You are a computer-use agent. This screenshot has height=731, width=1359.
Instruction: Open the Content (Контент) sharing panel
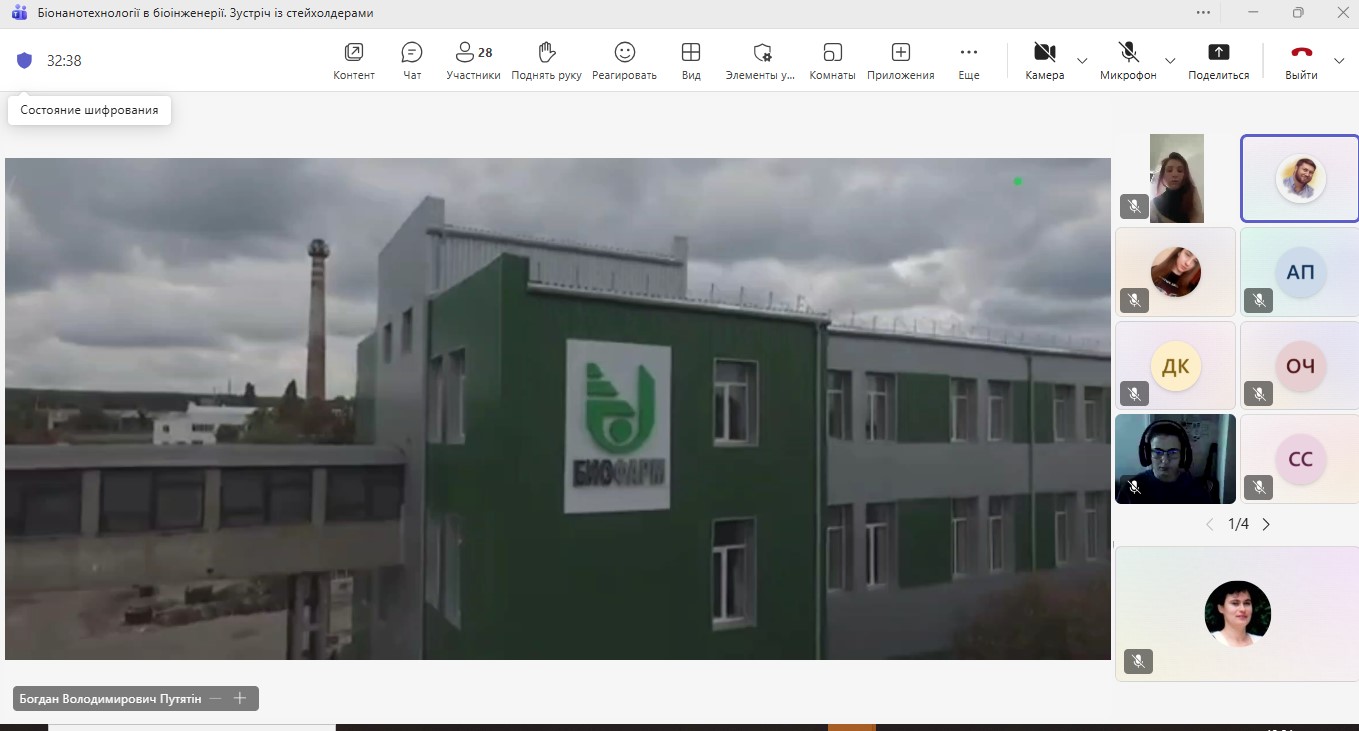pos(353,60)
